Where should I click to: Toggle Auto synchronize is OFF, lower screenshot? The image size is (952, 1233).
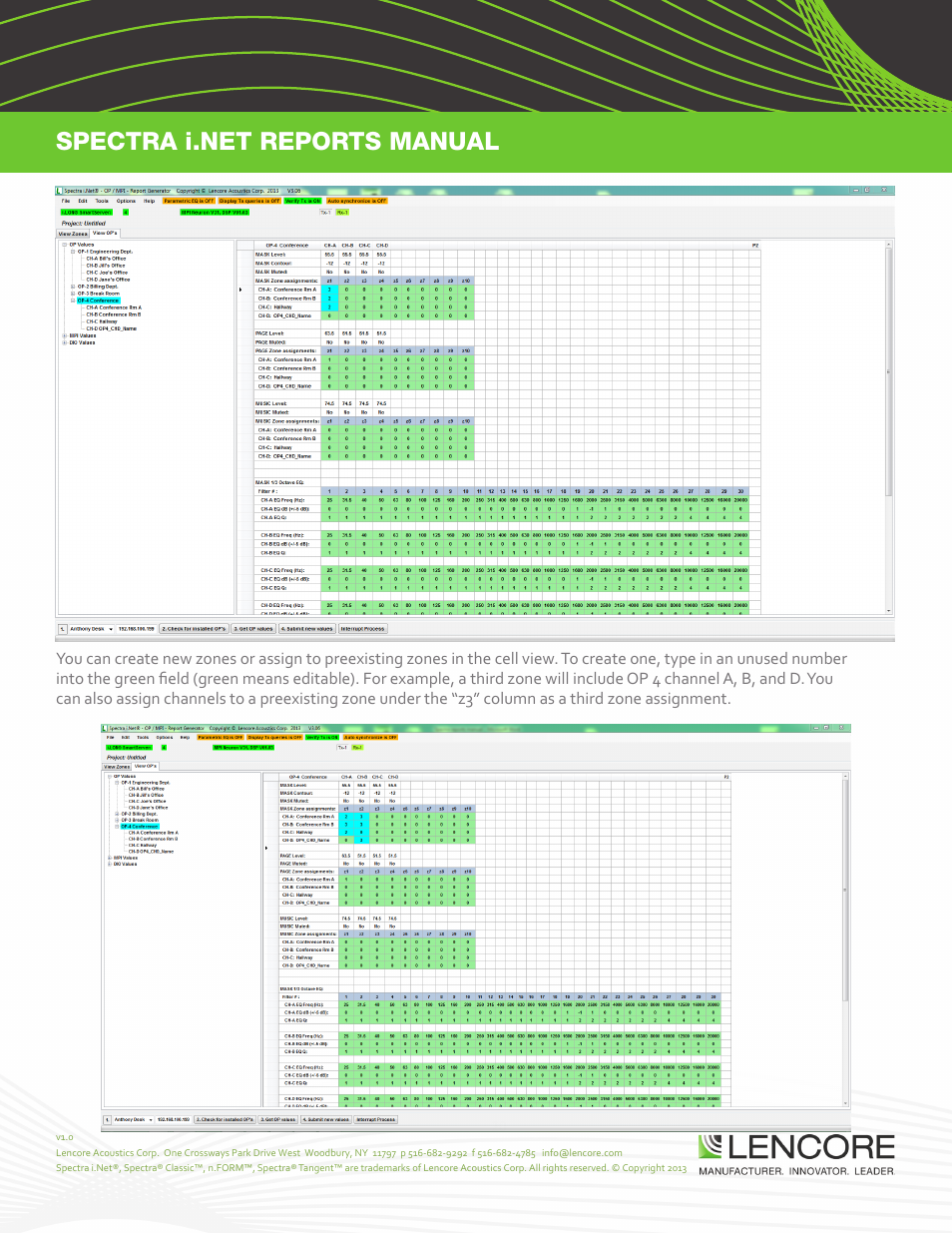370,737
